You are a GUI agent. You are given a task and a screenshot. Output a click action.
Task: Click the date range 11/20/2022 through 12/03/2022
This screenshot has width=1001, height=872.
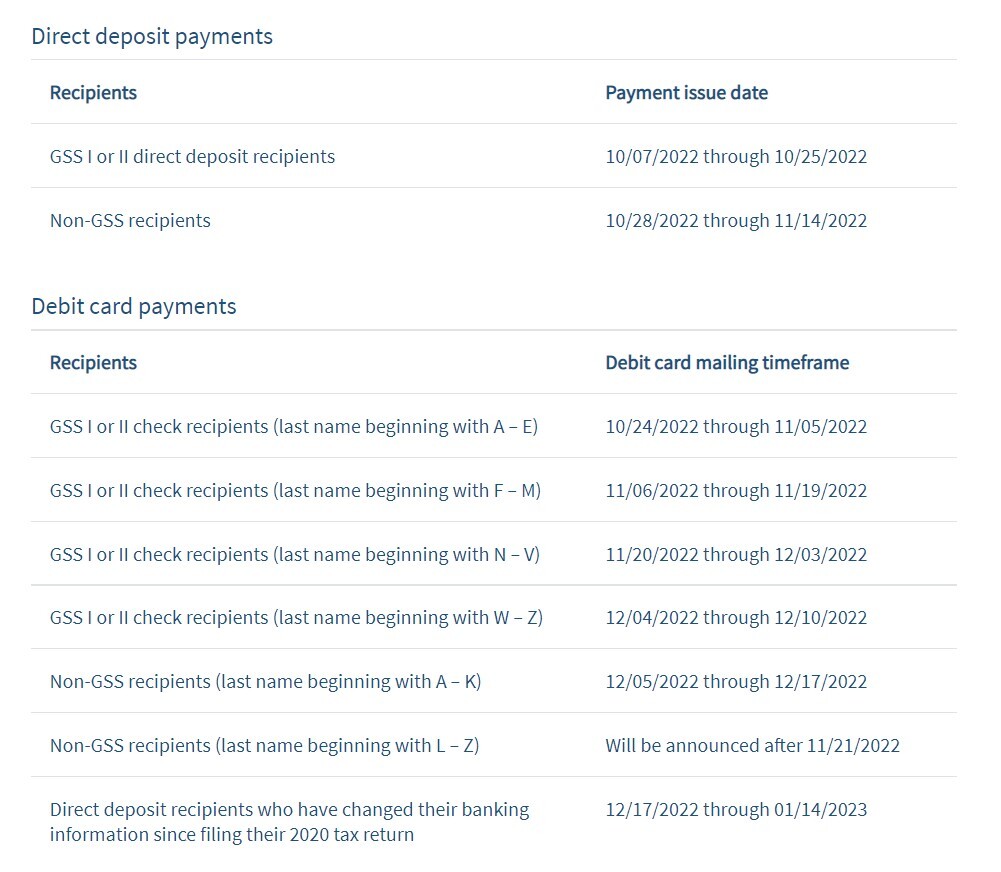pos(736,555)
